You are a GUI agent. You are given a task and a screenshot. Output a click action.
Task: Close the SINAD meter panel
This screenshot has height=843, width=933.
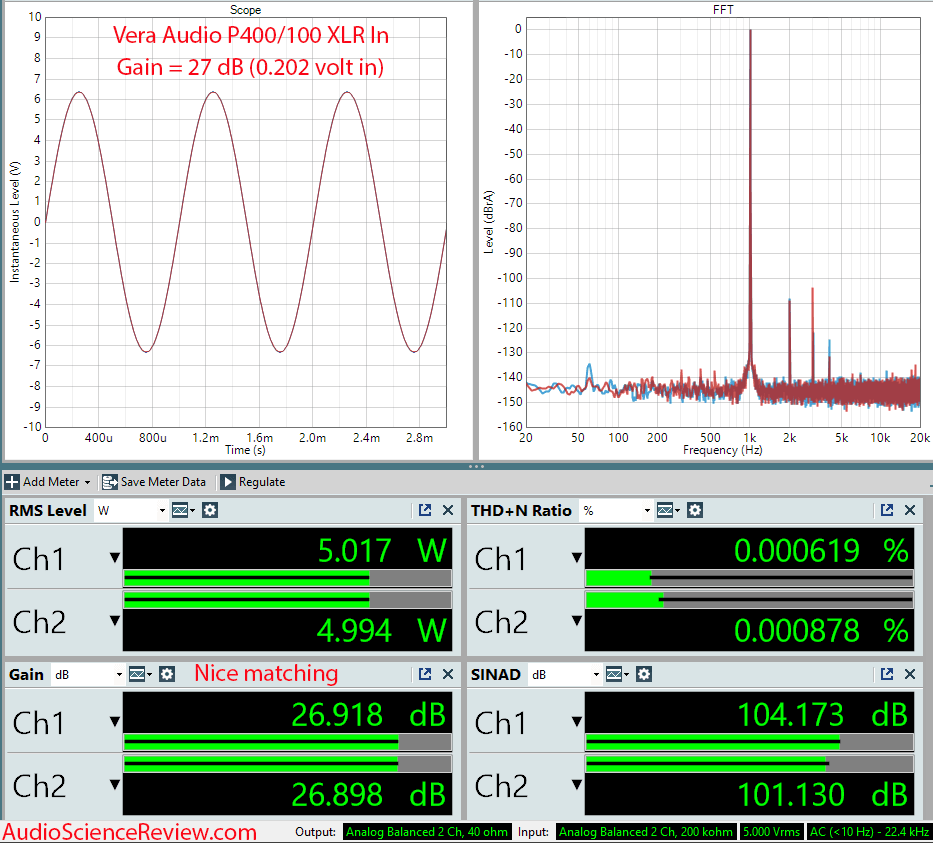[x=910, y=674]
